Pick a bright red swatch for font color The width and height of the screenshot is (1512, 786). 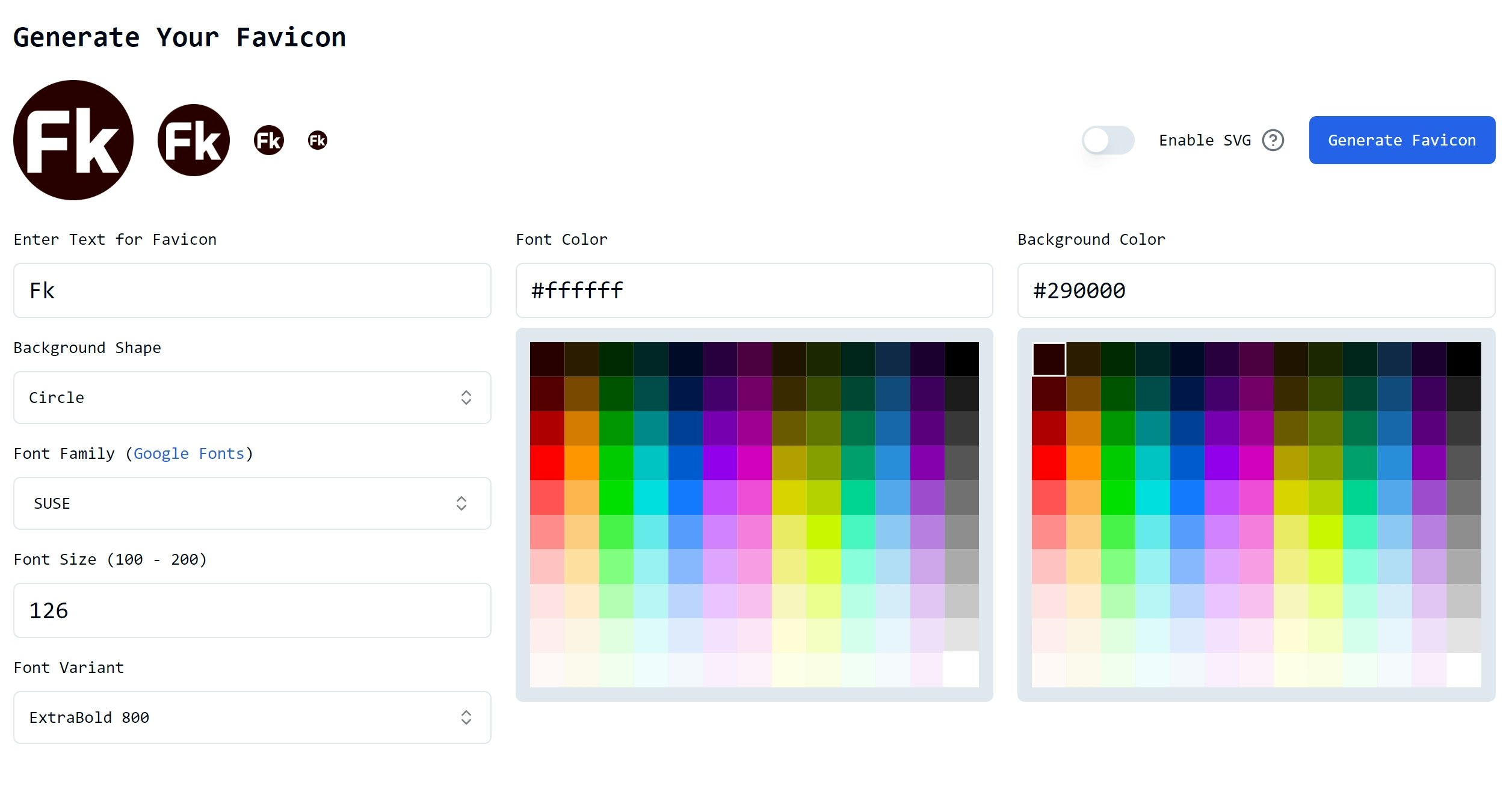click(548, 463)
